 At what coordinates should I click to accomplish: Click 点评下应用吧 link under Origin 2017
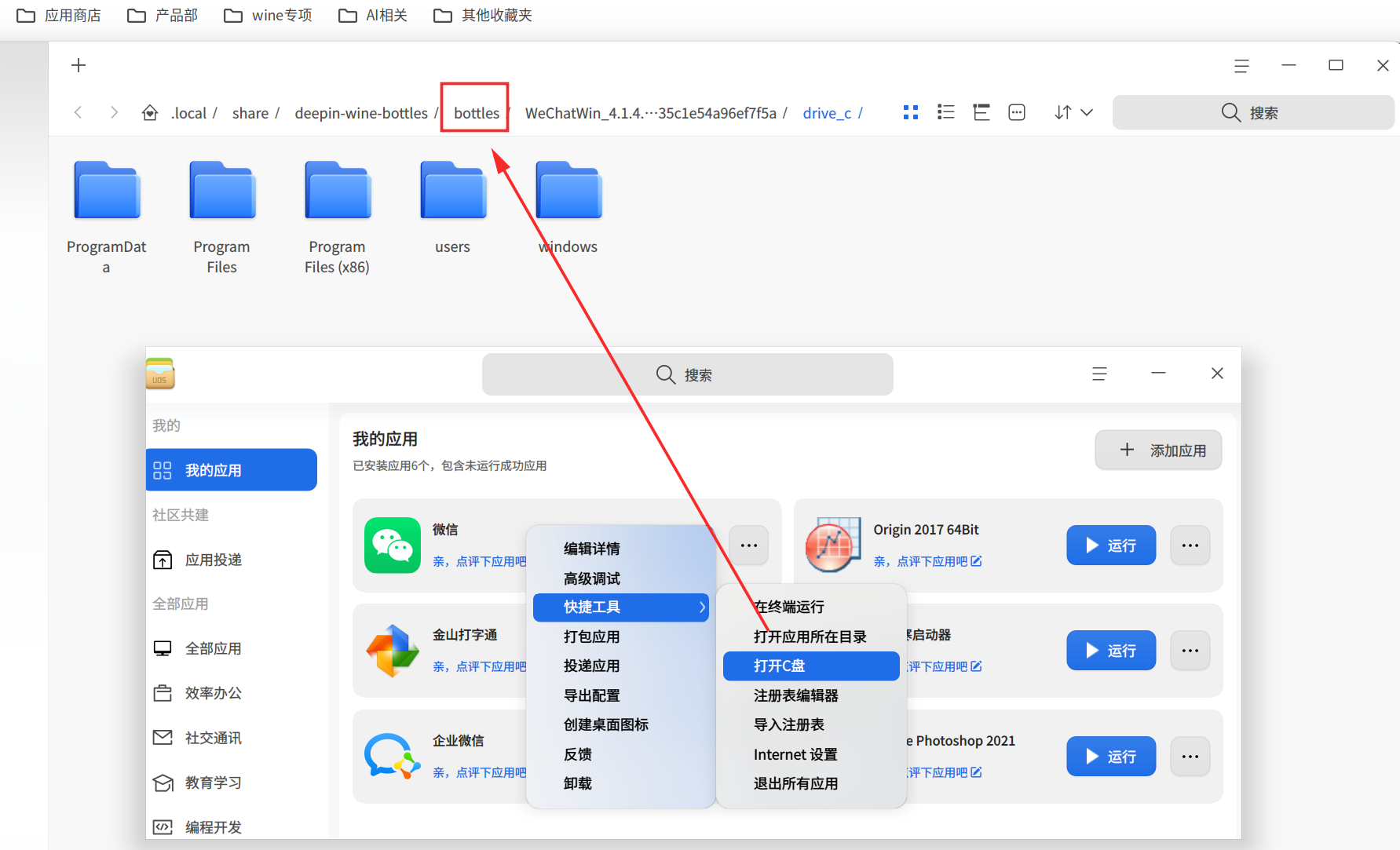pos(927,561)
